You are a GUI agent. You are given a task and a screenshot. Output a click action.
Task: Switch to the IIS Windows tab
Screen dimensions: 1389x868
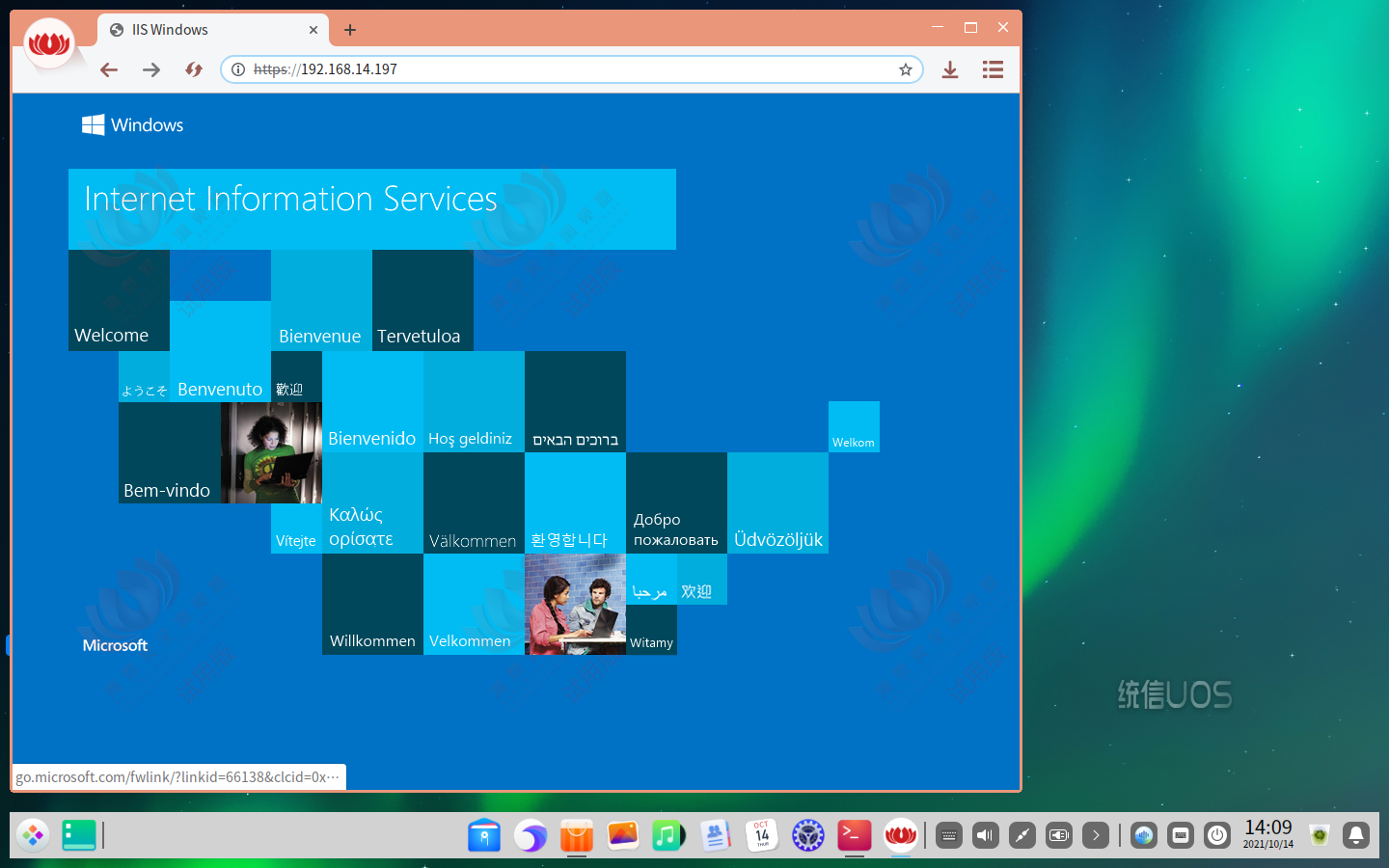pos(213,30)
